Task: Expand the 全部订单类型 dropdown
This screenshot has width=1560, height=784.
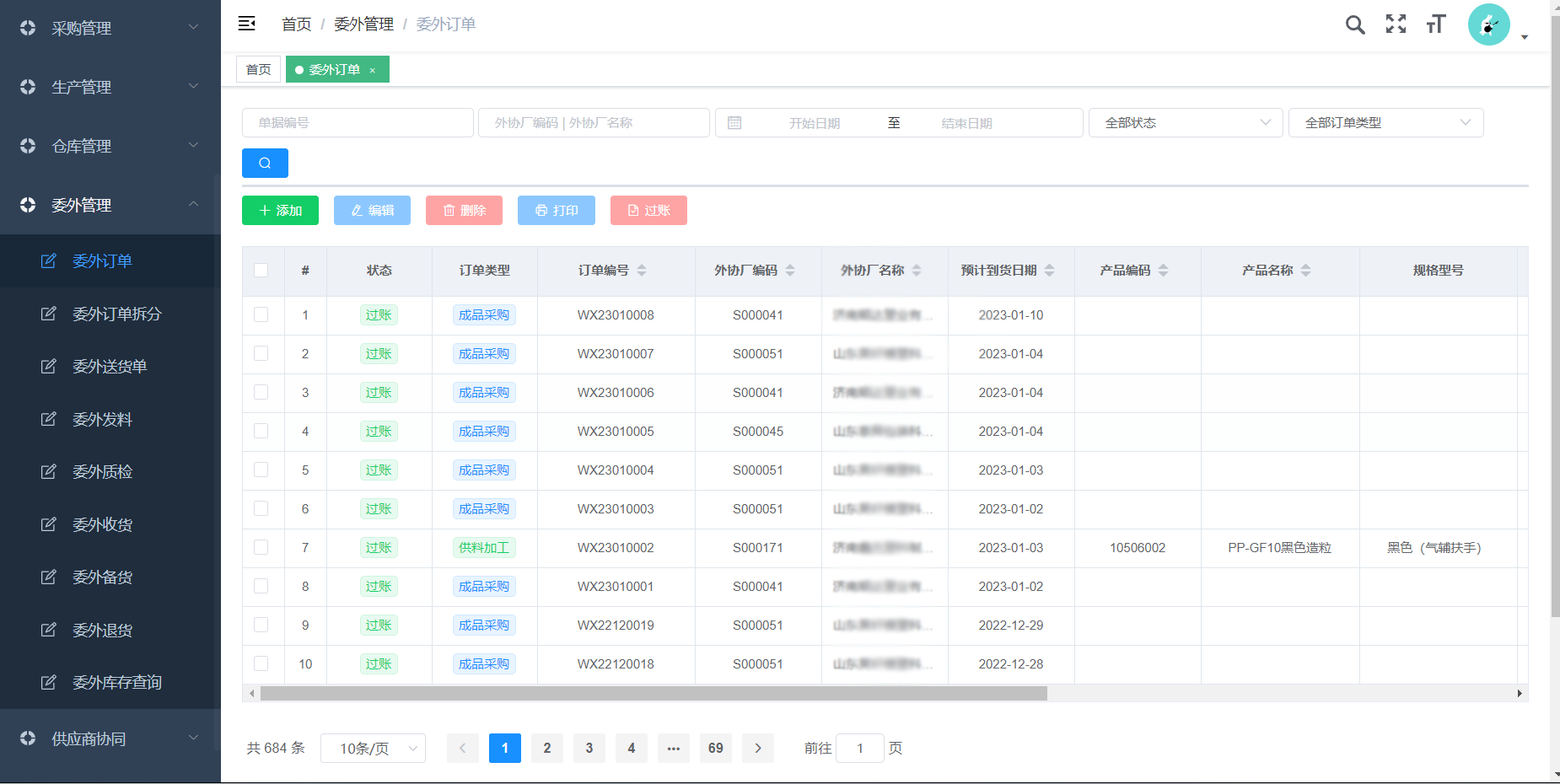Action: coord(1385,123)
